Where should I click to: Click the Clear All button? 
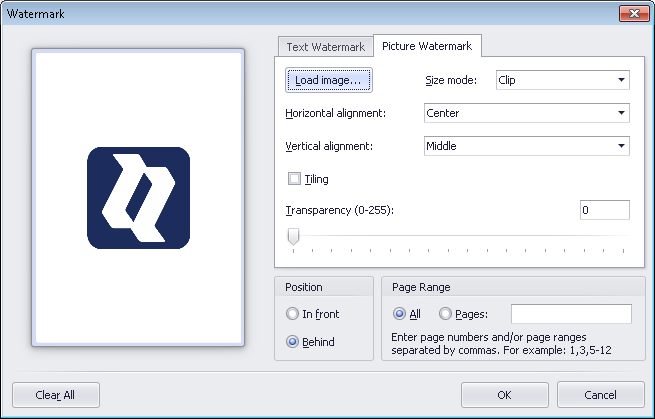[x=56, y=395]
